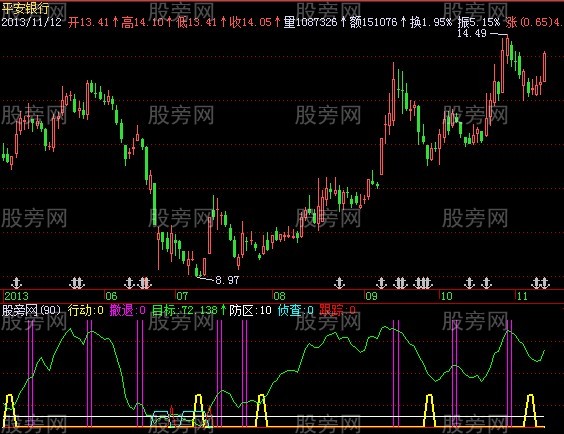Click the lone info marker between 08 and 09
Viewport: 564px width, 434px height.
tap(339, 283)
